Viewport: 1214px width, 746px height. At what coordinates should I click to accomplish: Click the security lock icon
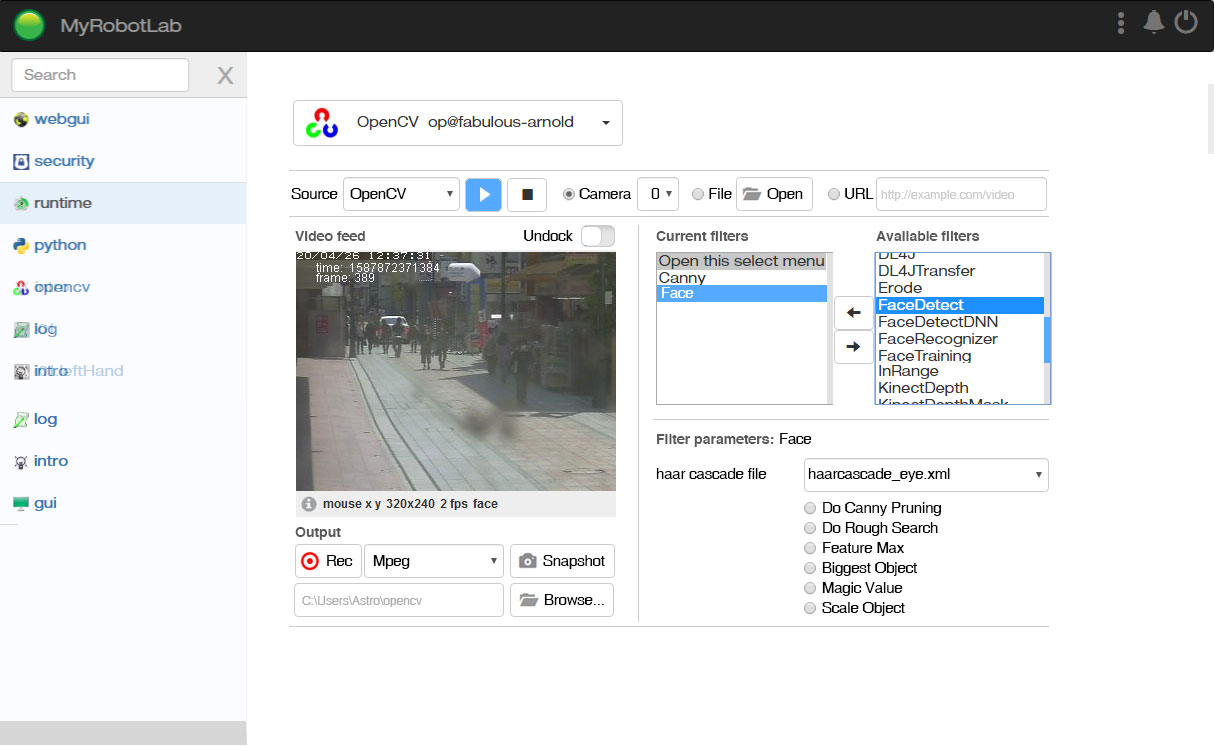[x=21, y=162]
